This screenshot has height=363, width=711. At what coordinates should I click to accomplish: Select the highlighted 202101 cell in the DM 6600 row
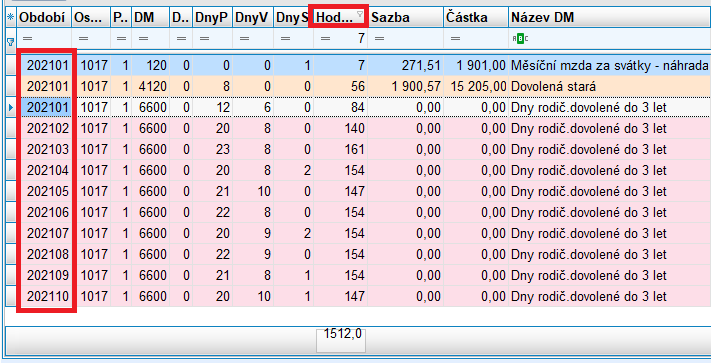click(x=44, y=107)
